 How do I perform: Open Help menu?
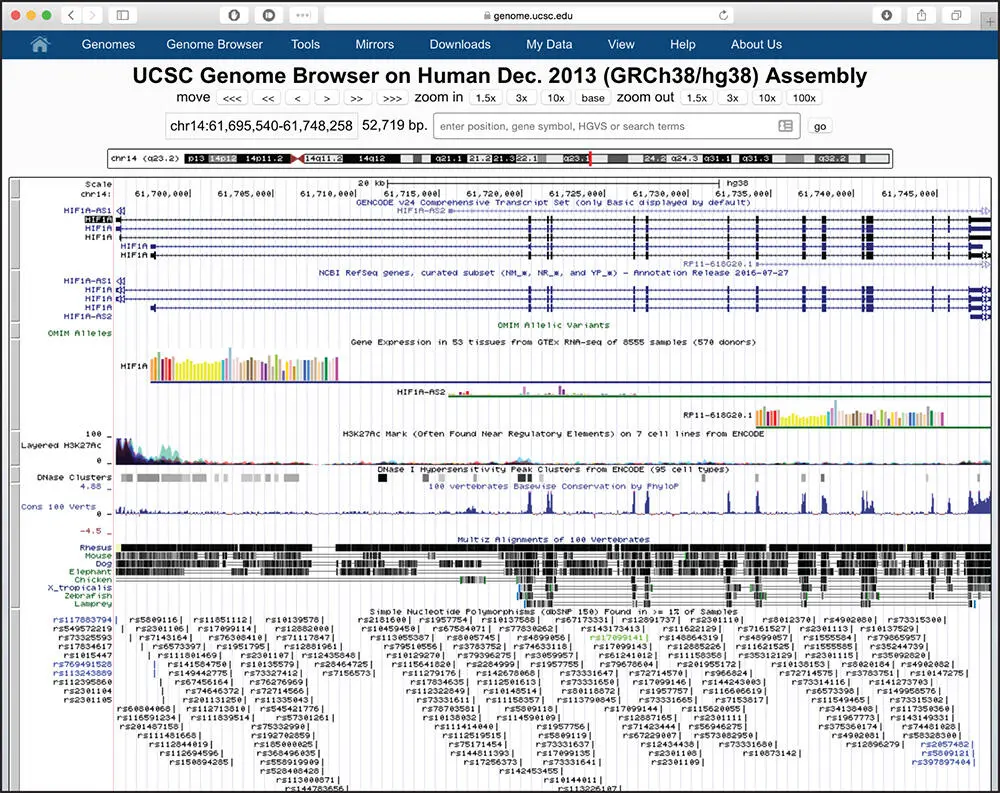pos(682,44)
